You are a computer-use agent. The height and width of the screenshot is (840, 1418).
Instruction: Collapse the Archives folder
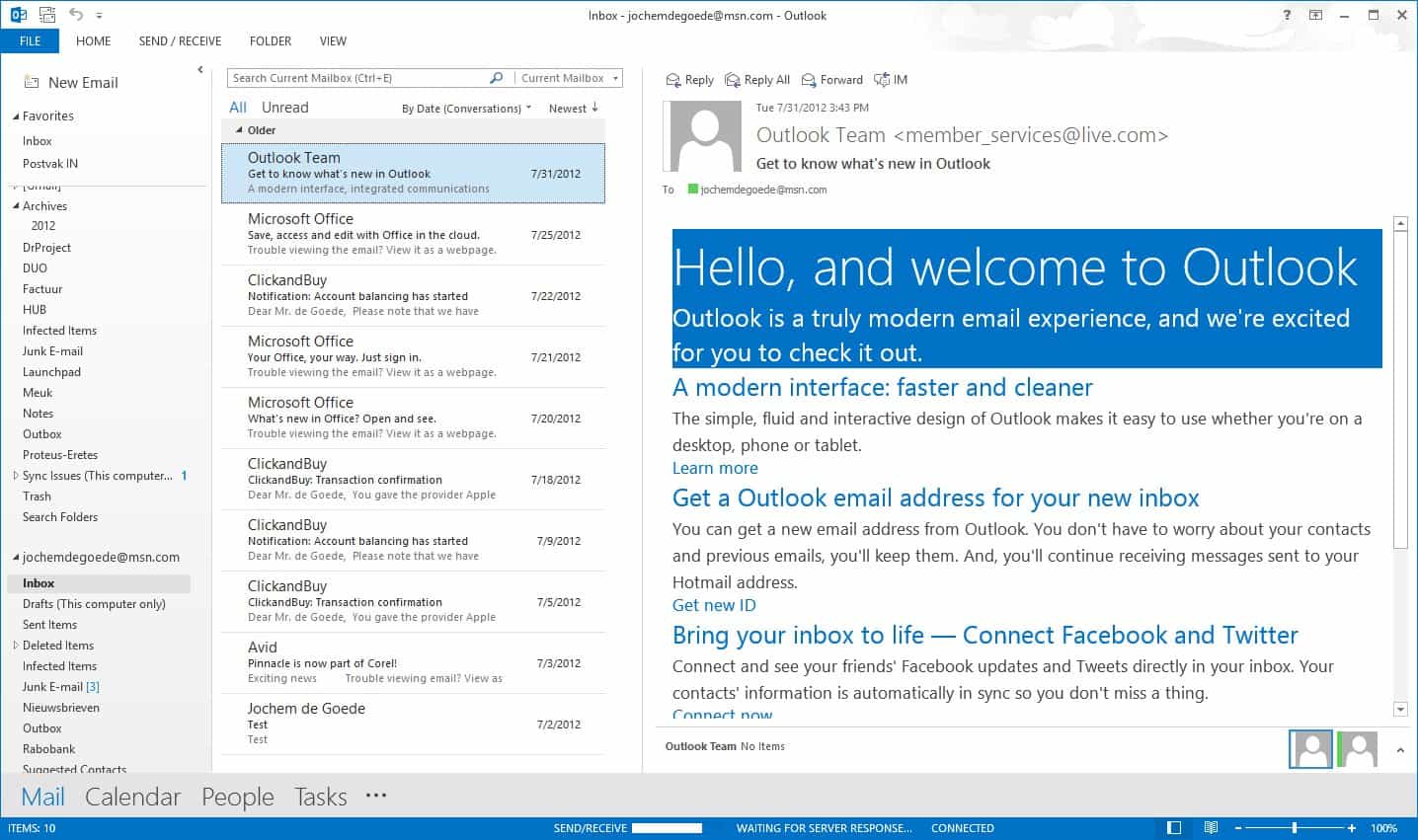pyautogui.click(x=16, y=206)
